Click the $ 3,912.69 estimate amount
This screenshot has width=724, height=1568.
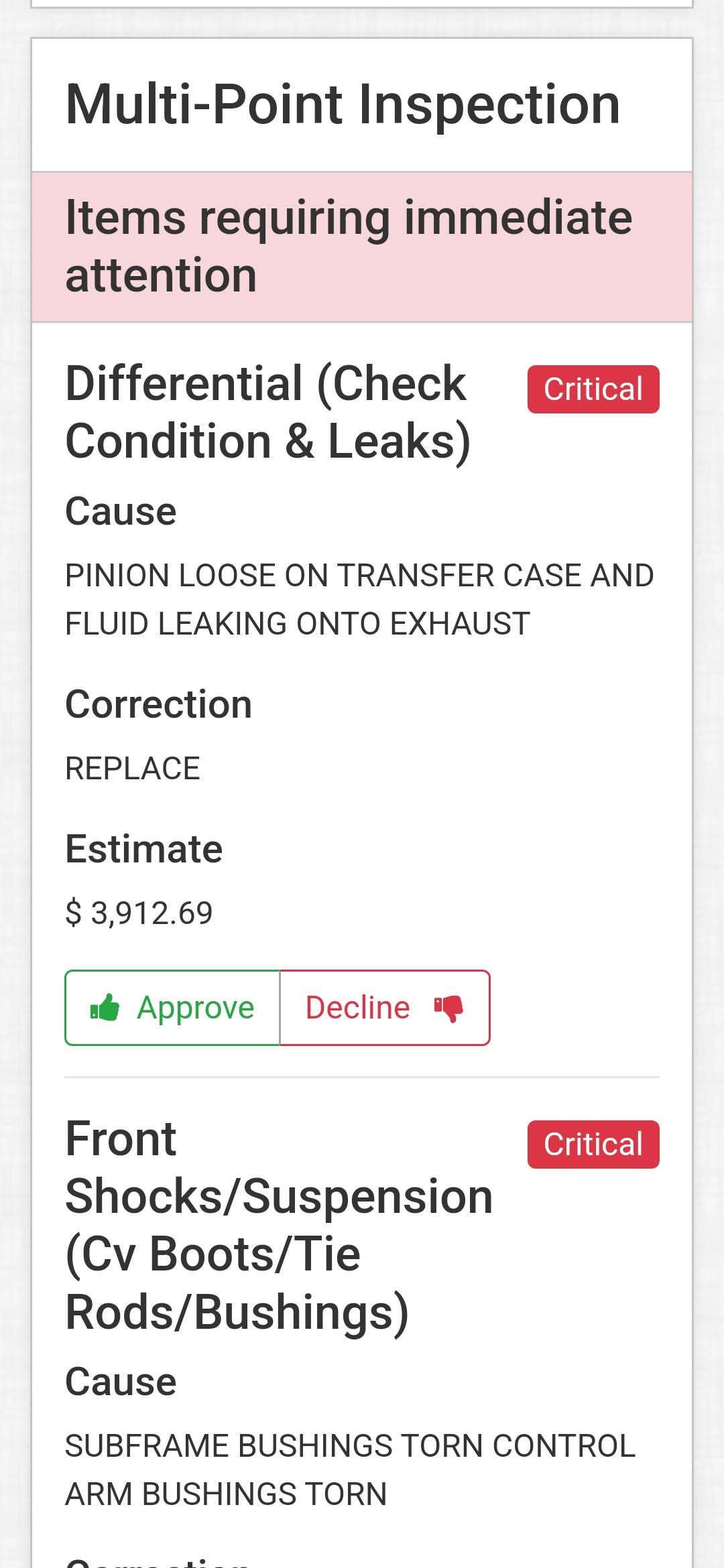[139, 913]
